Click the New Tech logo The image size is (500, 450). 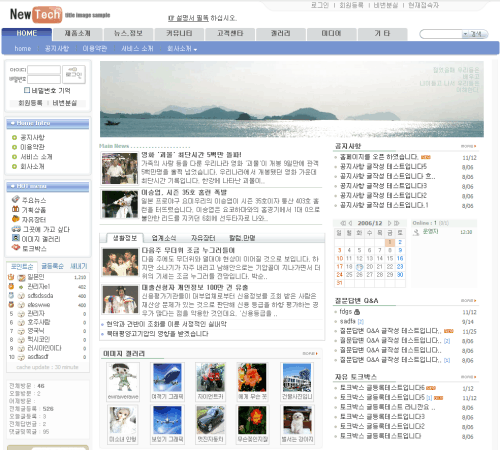point(36,15)
